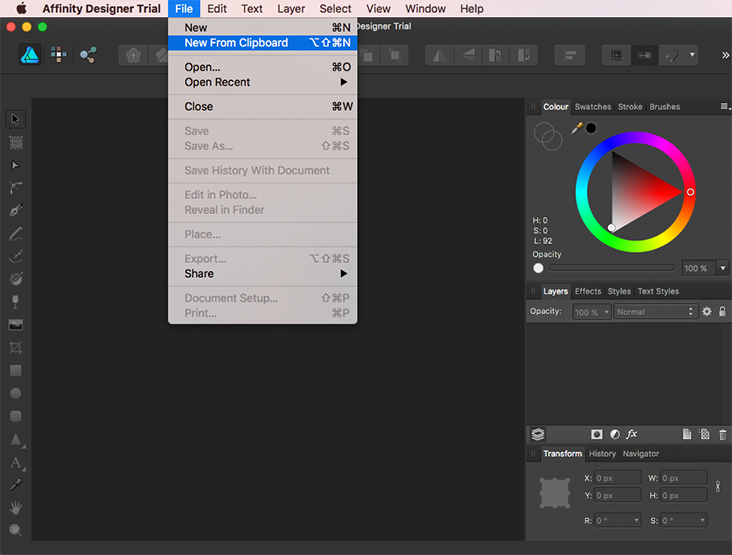The width and height of the screenshot is (732, 555).
Task: Select the Ellipse shape tool
Action: coord(16,393)
